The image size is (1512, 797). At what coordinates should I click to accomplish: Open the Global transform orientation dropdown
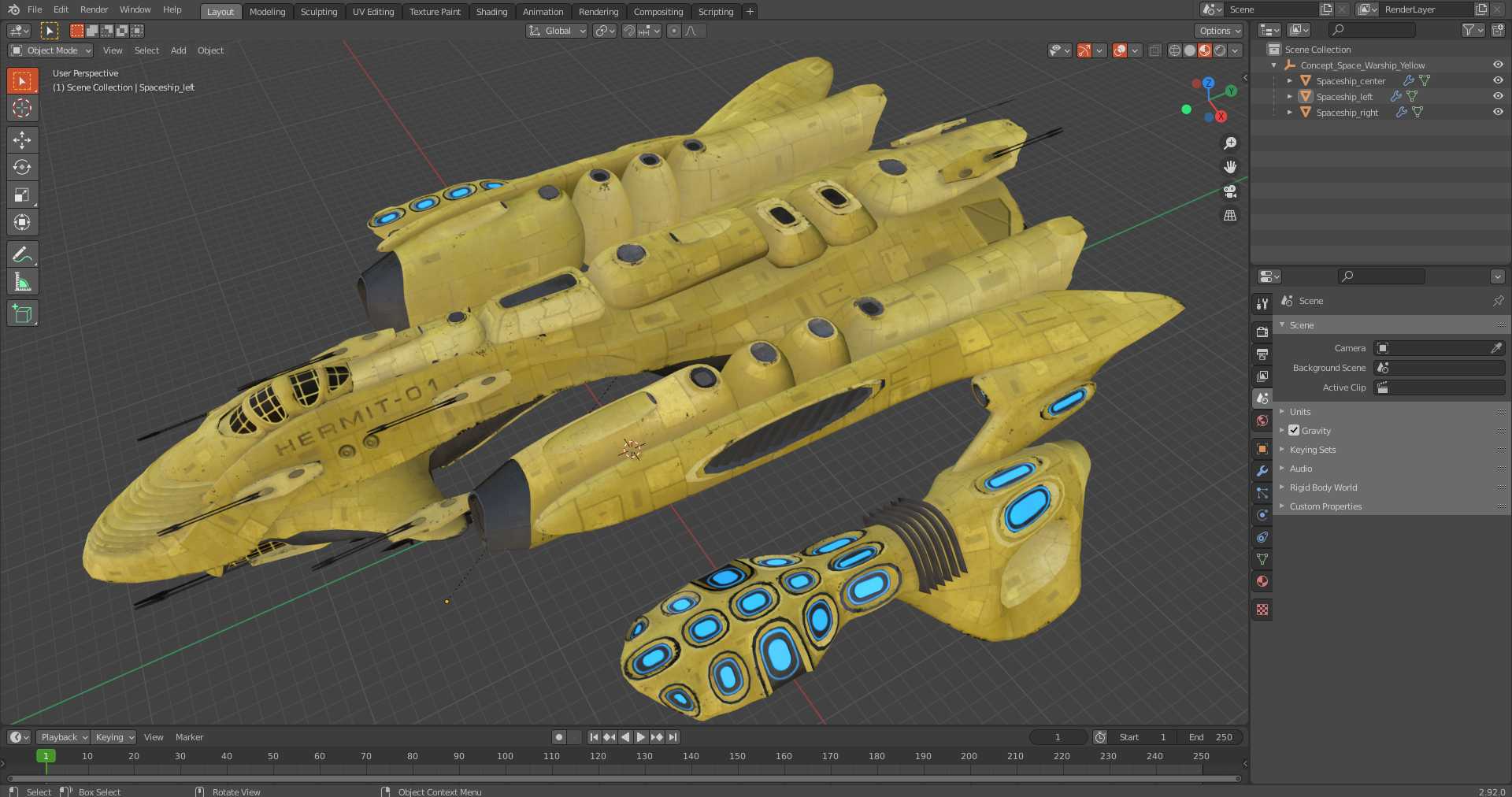[557, 31]
